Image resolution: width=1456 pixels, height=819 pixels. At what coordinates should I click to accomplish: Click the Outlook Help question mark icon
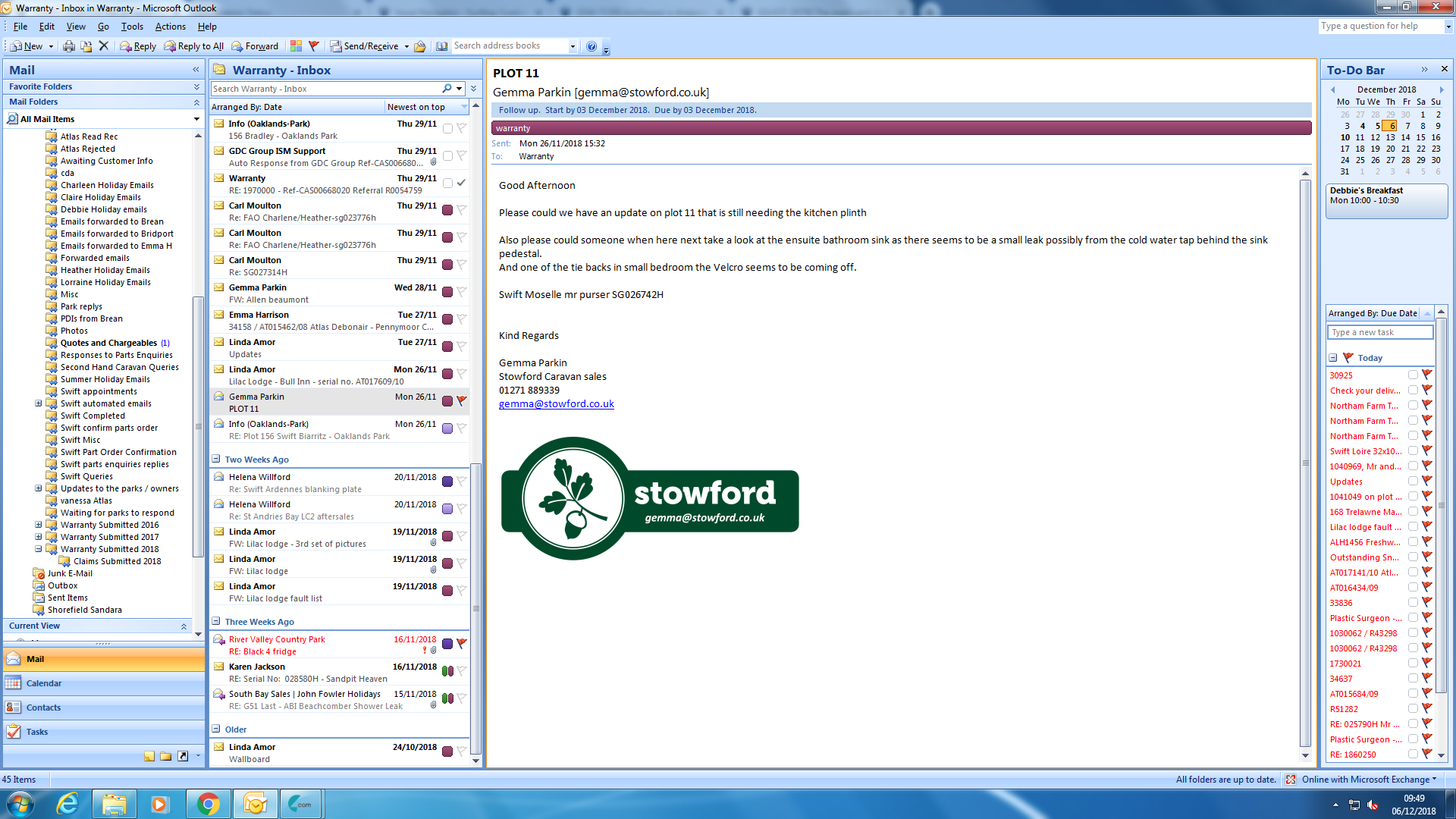pos(591,46)
